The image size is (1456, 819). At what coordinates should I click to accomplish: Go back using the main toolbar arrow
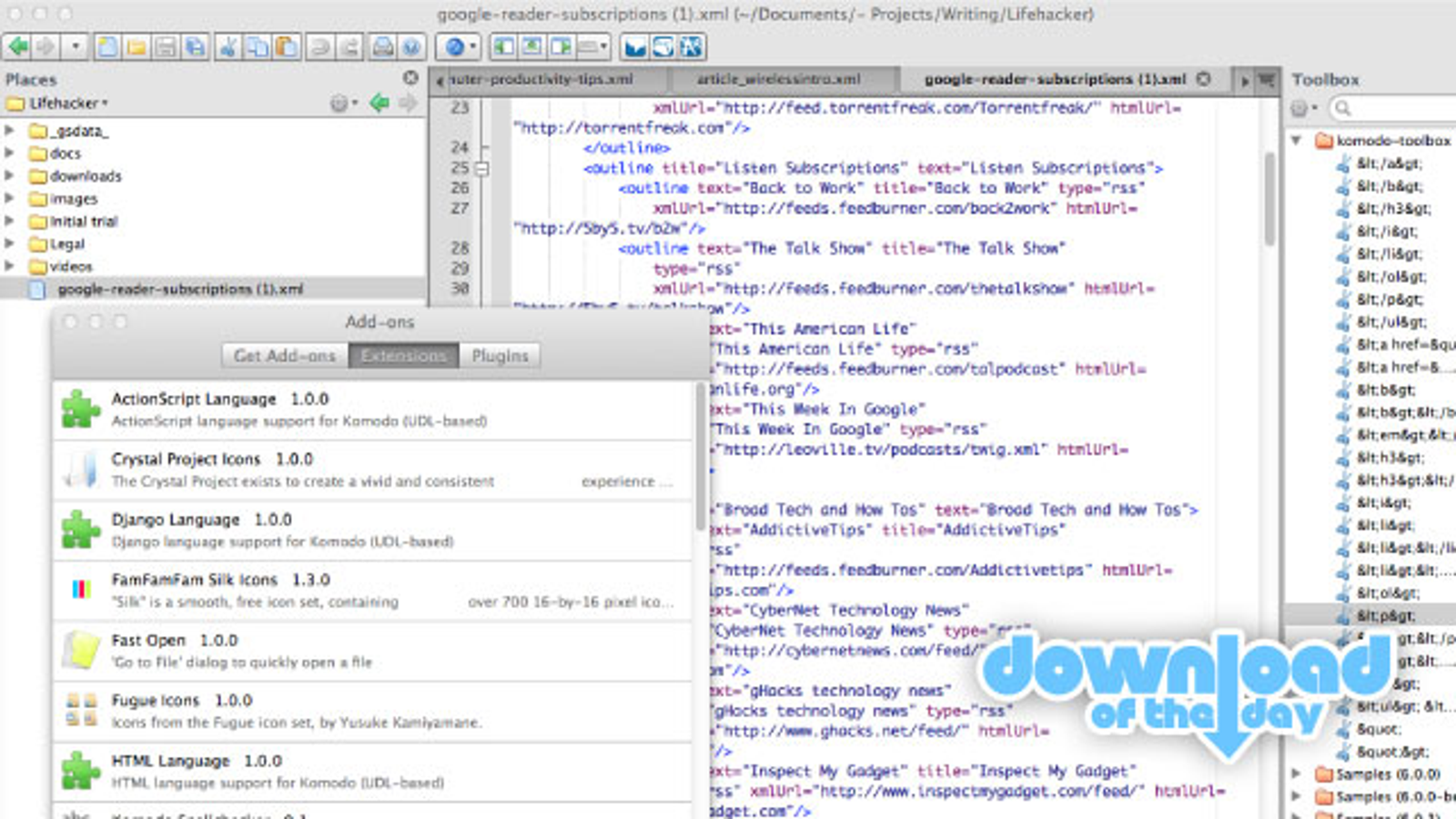coord(18,46)
